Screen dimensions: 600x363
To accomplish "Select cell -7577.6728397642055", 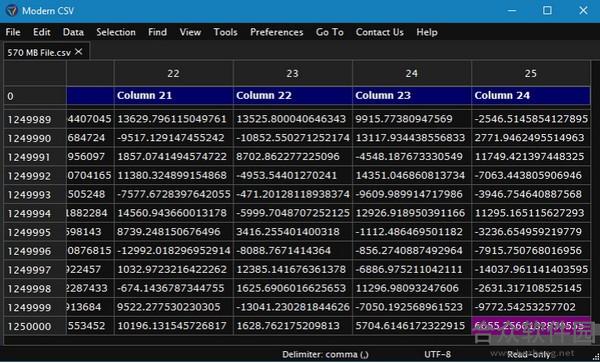I will click(x=173, y=194).
